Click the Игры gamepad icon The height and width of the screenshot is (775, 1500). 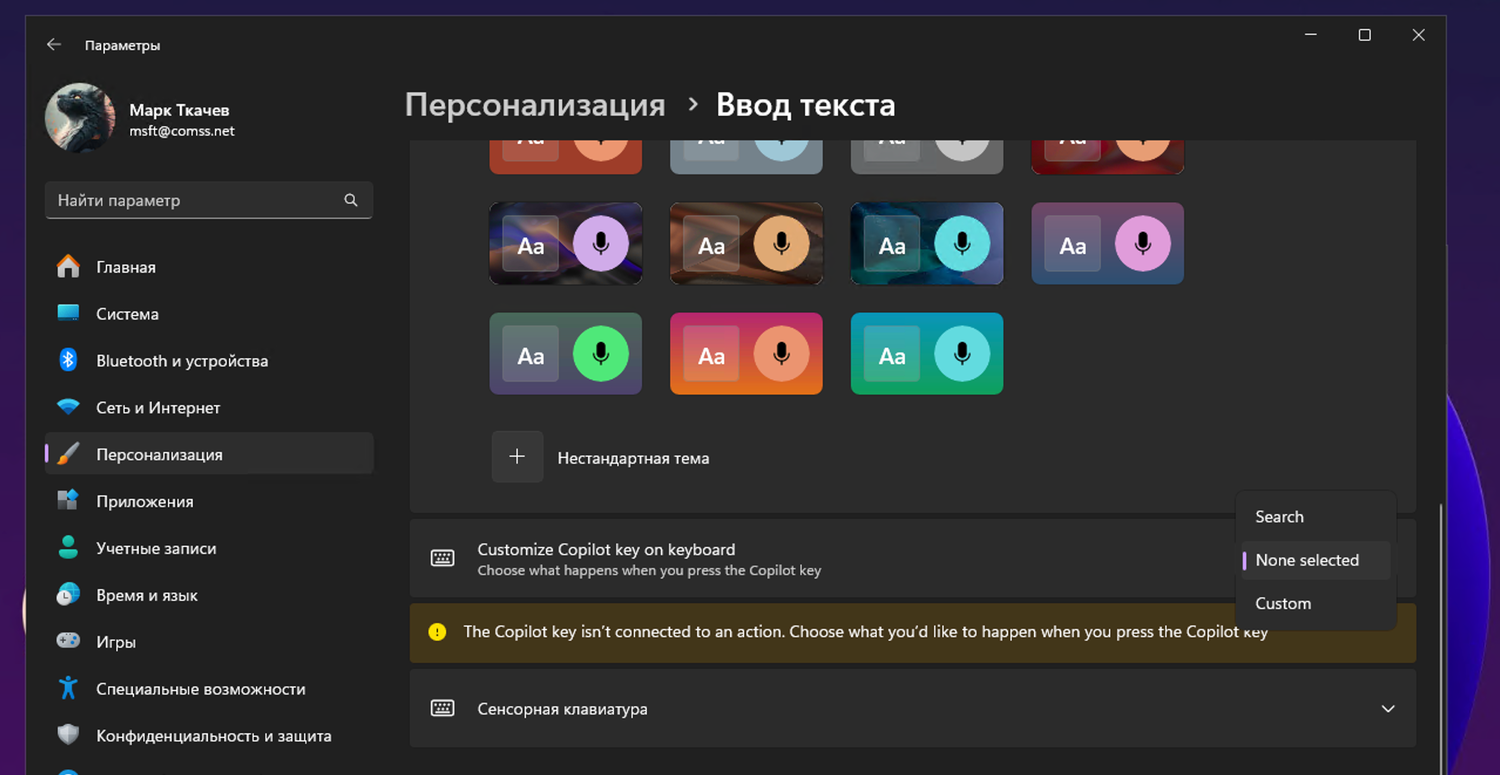(68, 642)
